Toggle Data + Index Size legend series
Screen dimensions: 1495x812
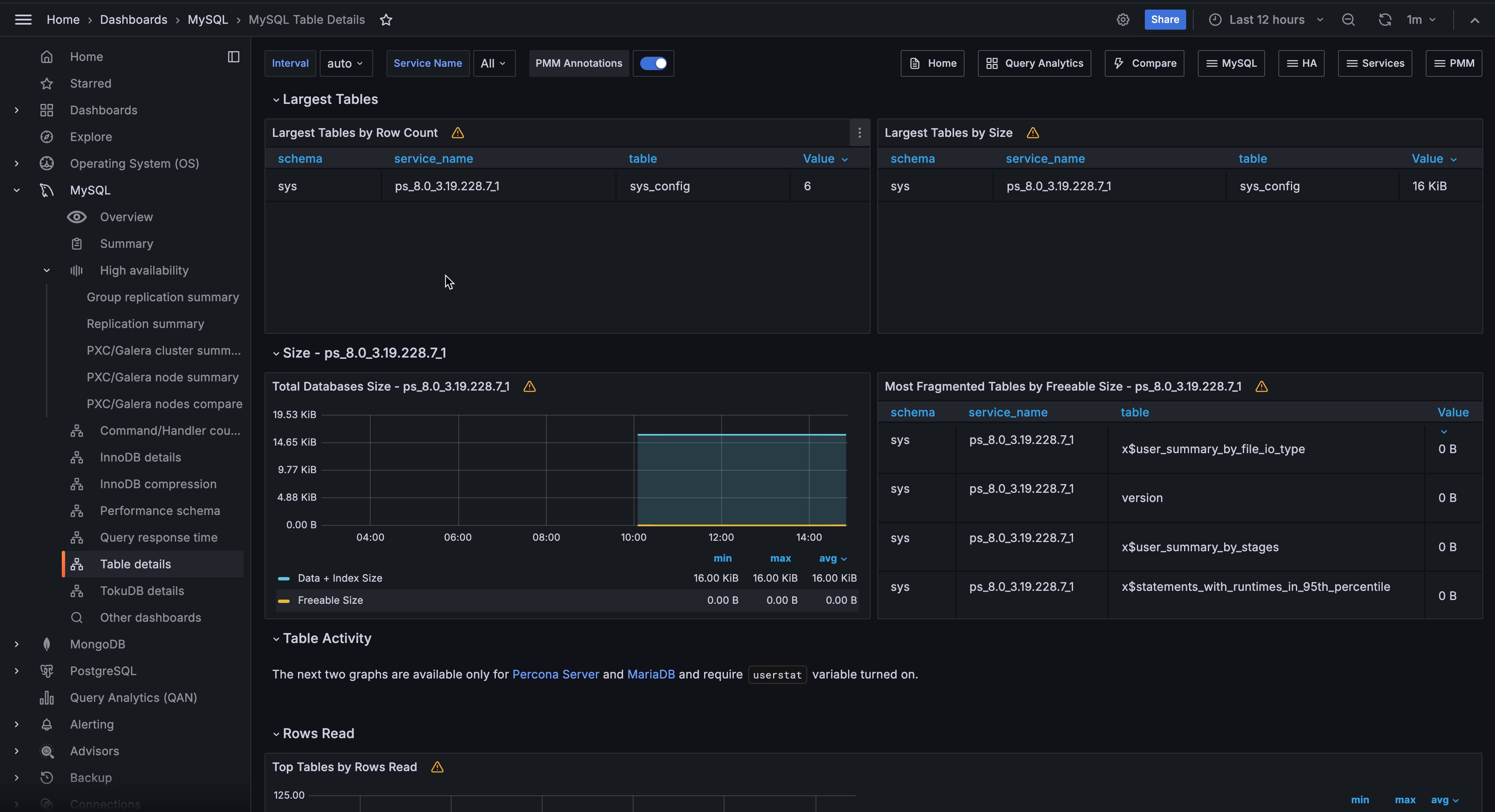pos(339,578)
